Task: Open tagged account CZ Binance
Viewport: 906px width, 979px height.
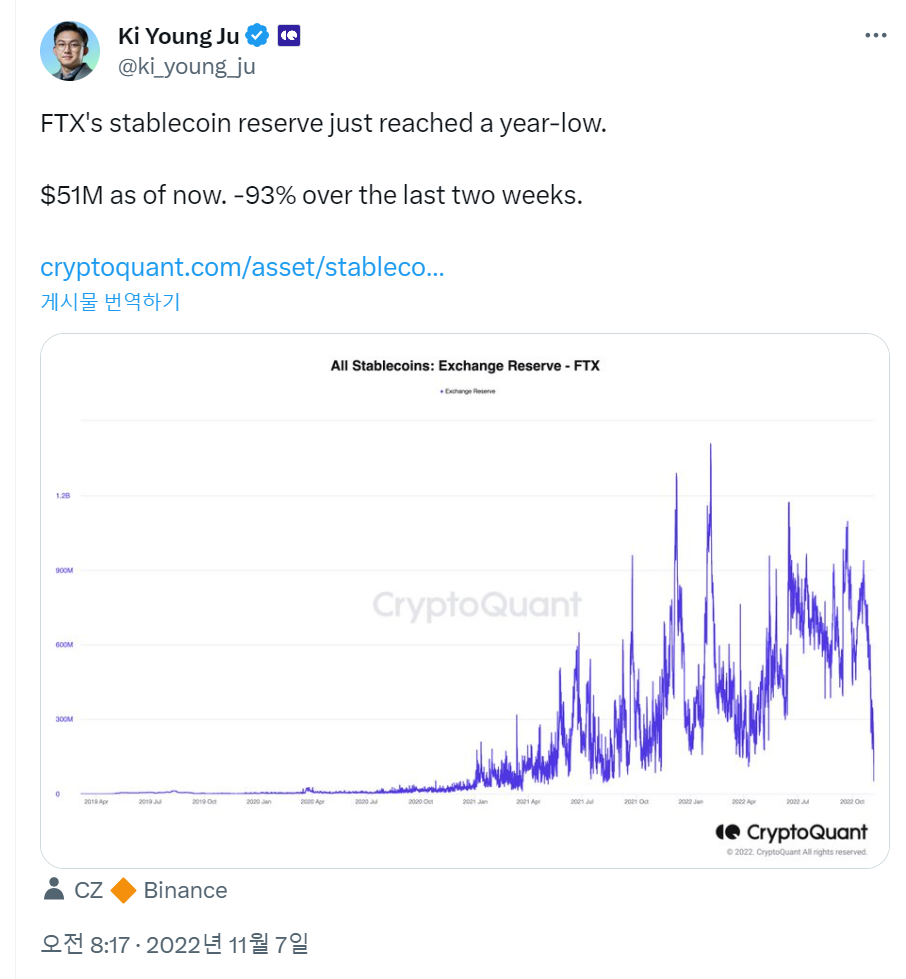Action: [x=137, y=890]
